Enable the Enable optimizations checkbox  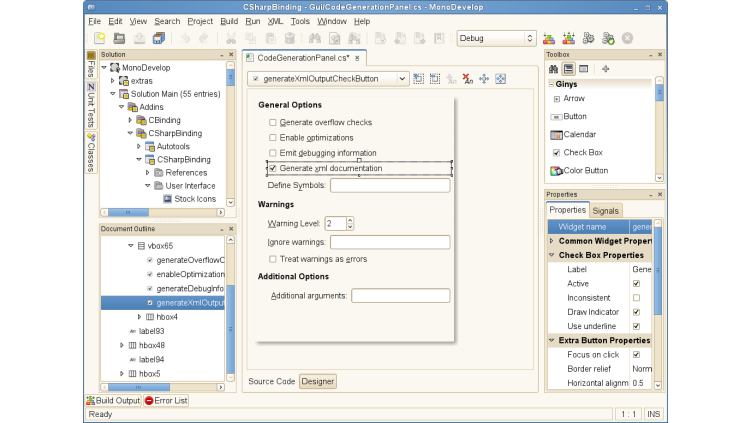(272, 138)
